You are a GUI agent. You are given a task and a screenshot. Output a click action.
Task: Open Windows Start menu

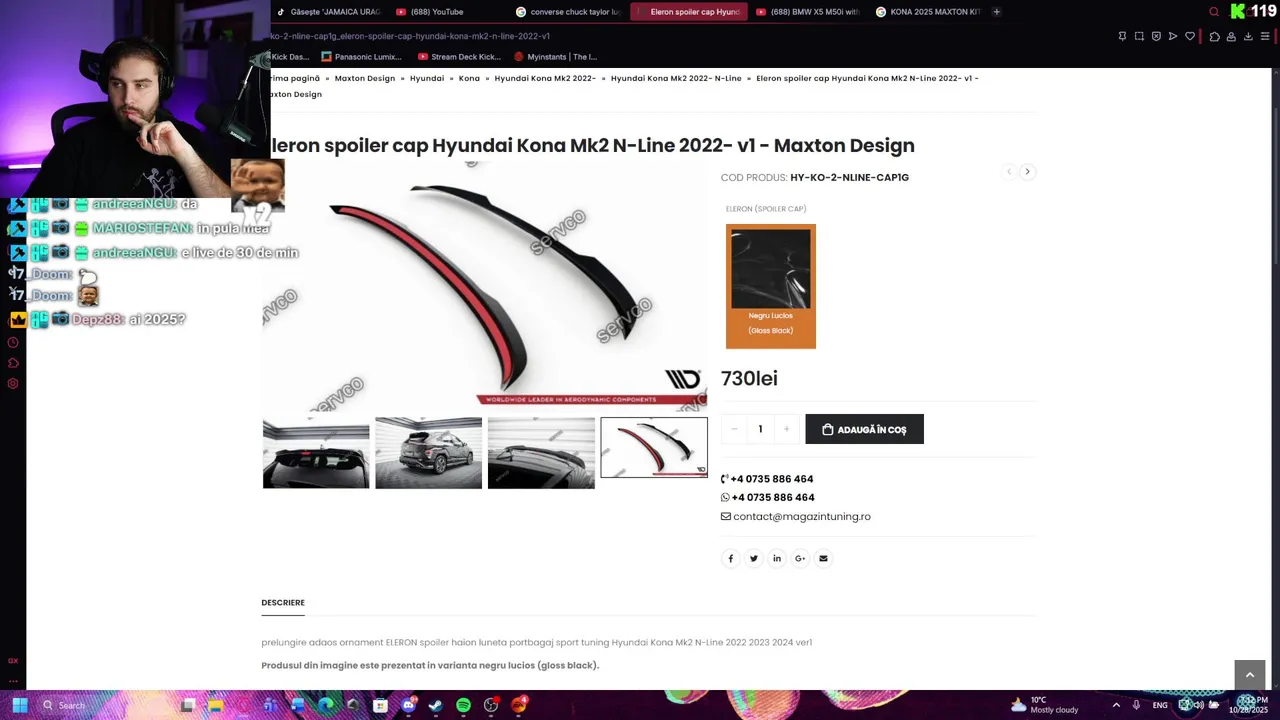pos(19,705)
